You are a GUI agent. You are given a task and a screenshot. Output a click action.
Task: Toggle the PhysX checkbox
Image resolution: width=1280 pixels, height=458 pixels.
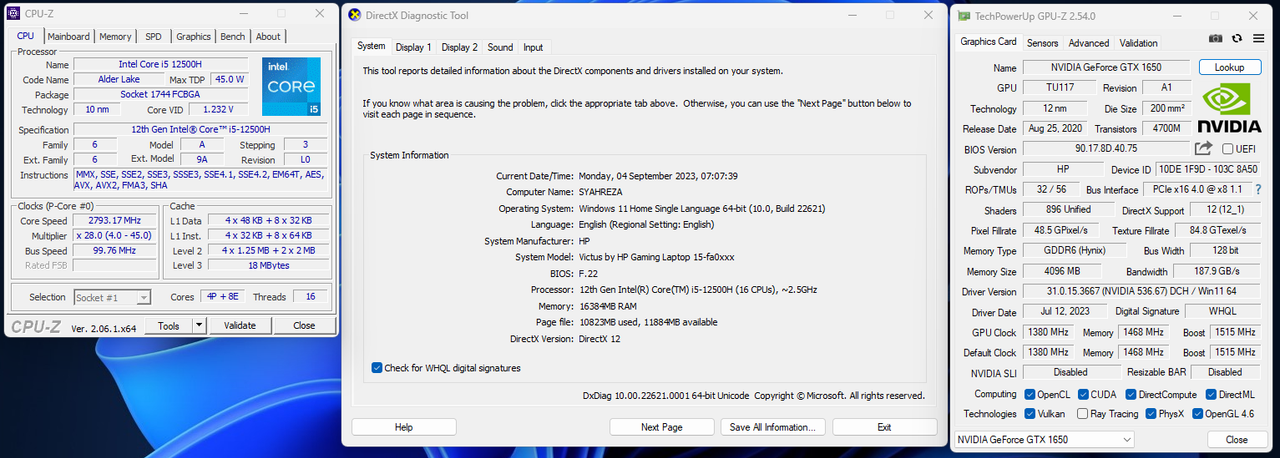(1151, 413)
